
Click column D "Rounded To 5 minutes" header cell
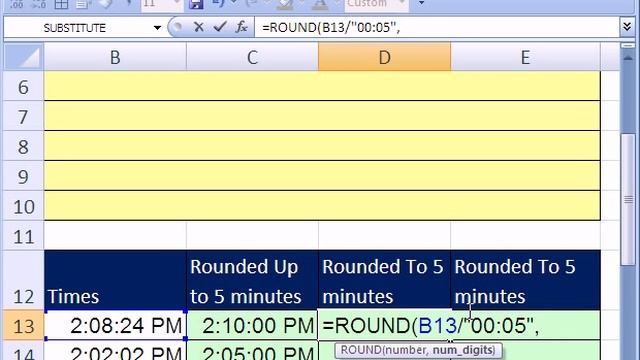pyautogui.click(x=384, y=280)
